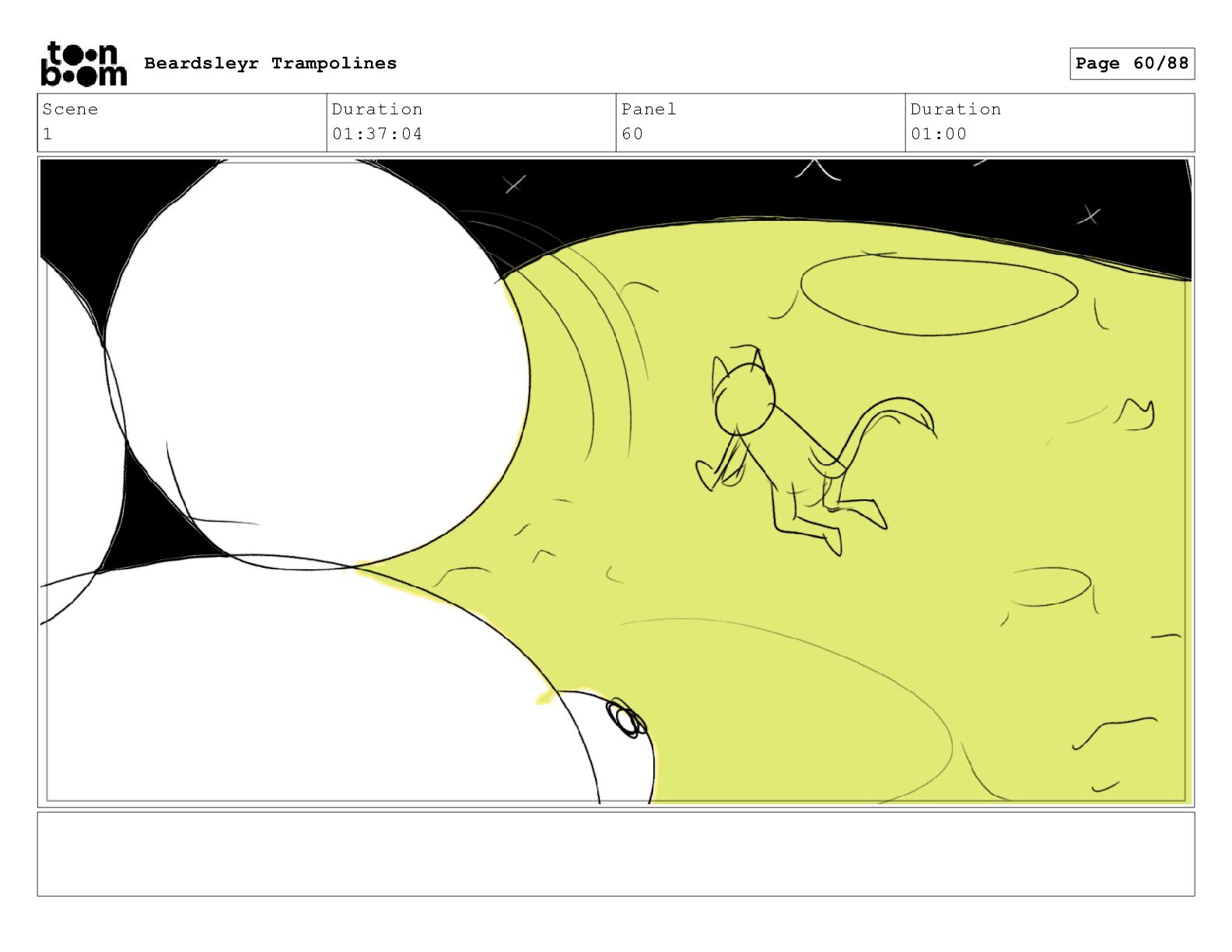Click the Toon Boom logo

83,64
